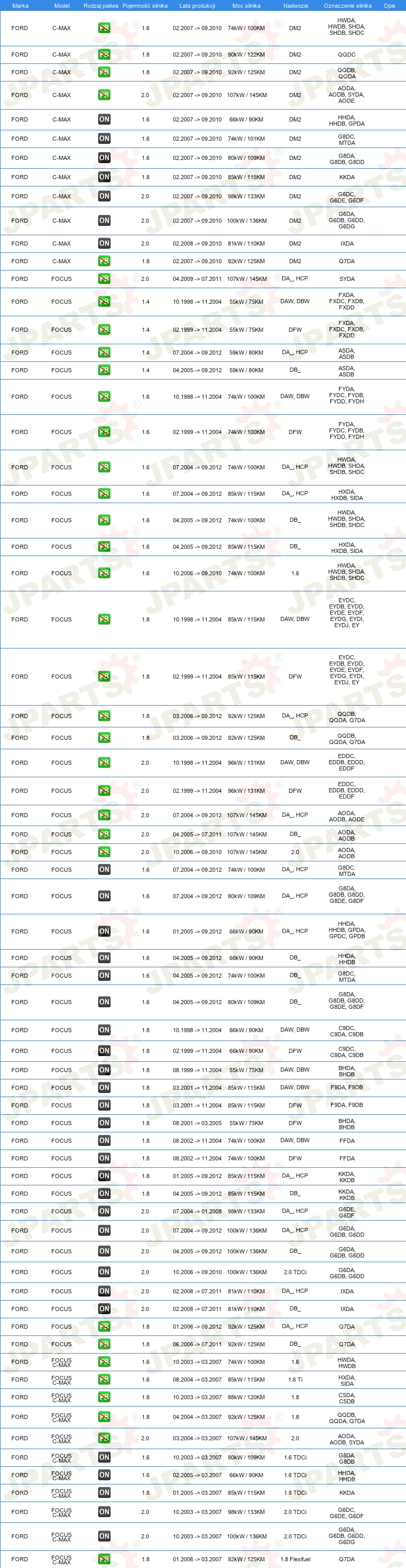406x1568 pixels.
Task: Click diesel ON icon in C-MAX IXDA row
Action: 104,244
